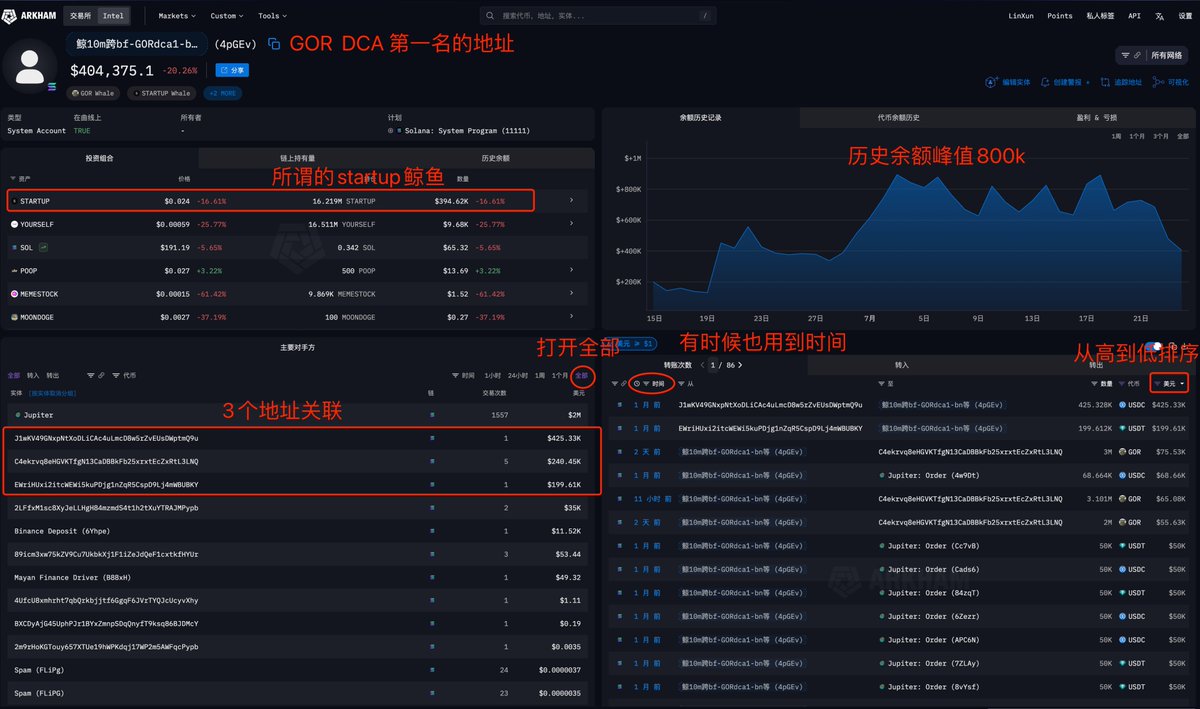Open the 美元 sort dropdown in transfers

1170,383
